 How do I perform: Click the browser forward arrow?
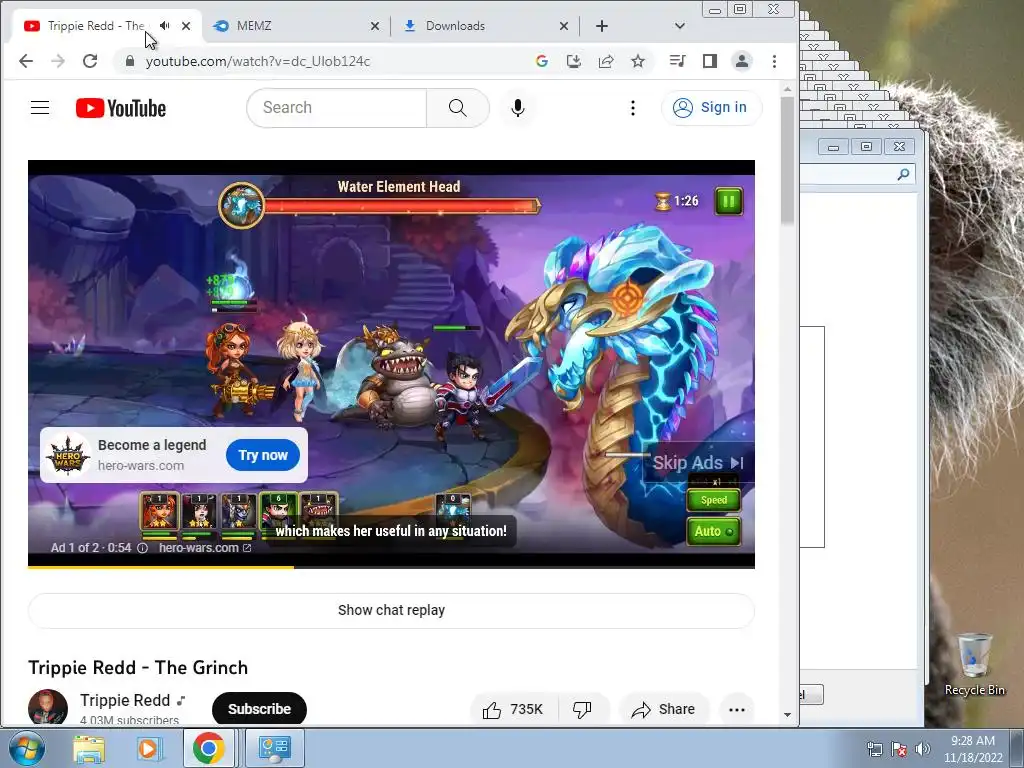57,61
